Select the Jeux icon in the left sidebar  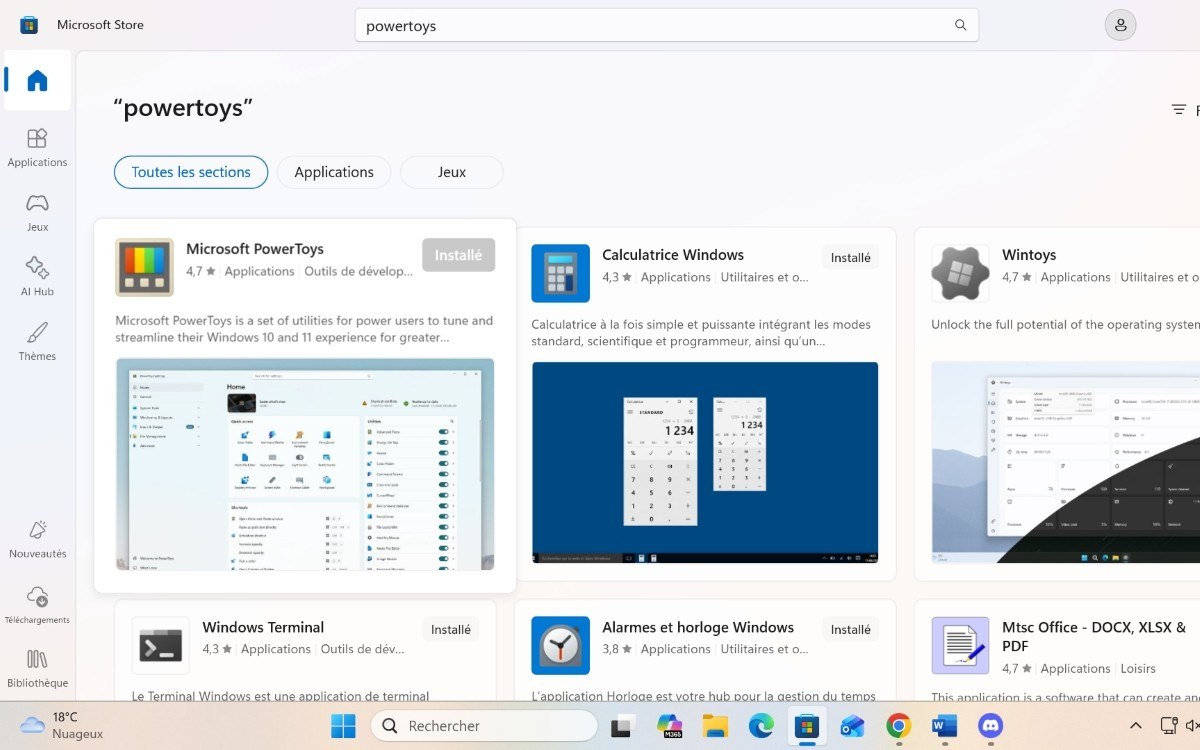pos(37,211)
